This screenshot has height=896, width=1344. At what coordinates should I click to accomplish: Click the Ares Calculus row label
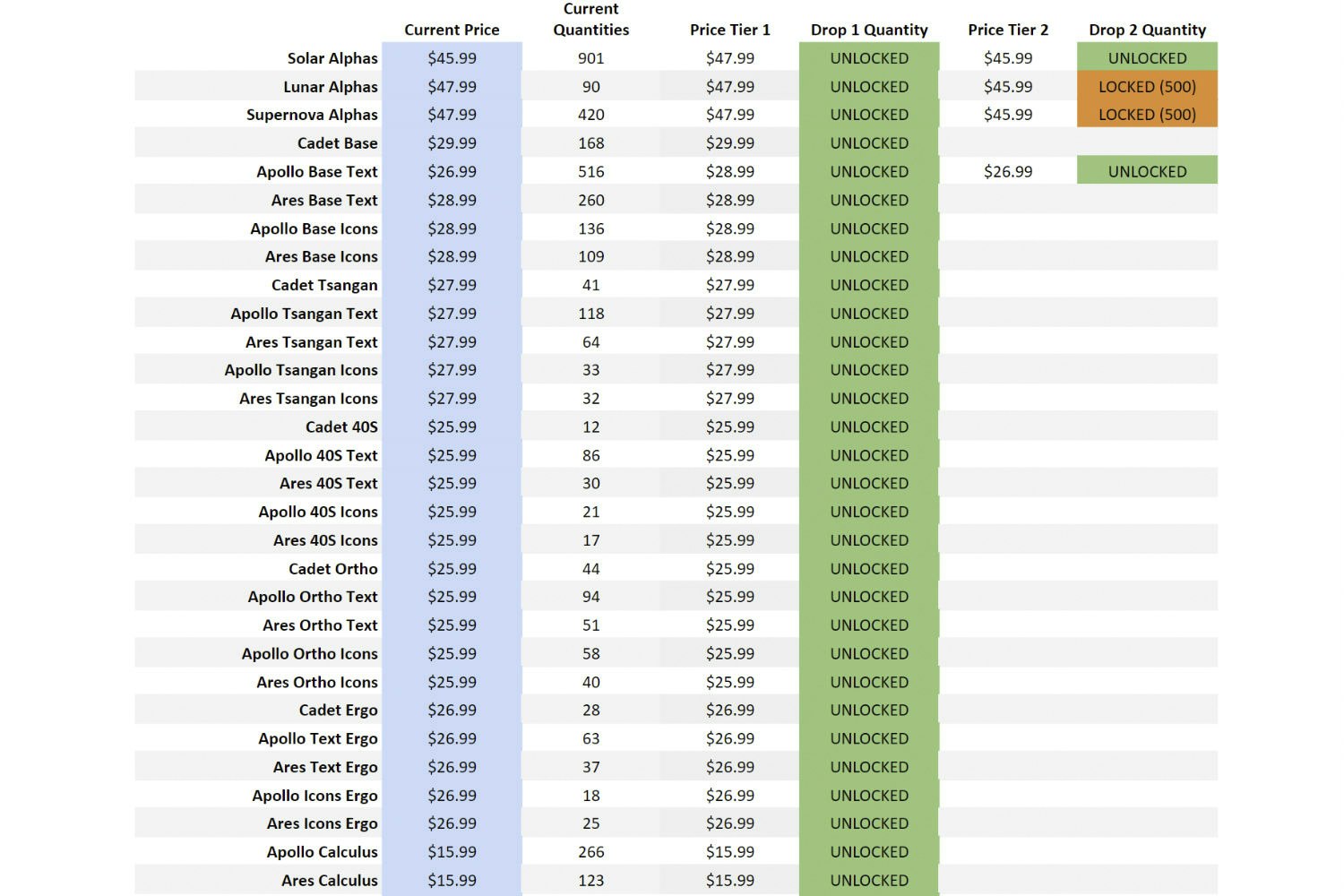329,881
